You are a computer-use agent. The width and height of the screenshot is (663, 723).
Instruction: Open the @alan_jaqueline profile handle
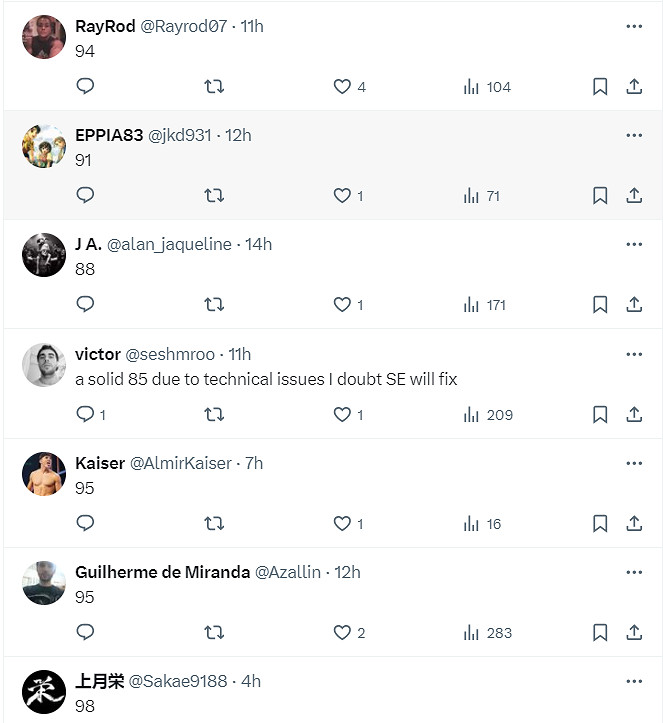(x=169, y=244)
